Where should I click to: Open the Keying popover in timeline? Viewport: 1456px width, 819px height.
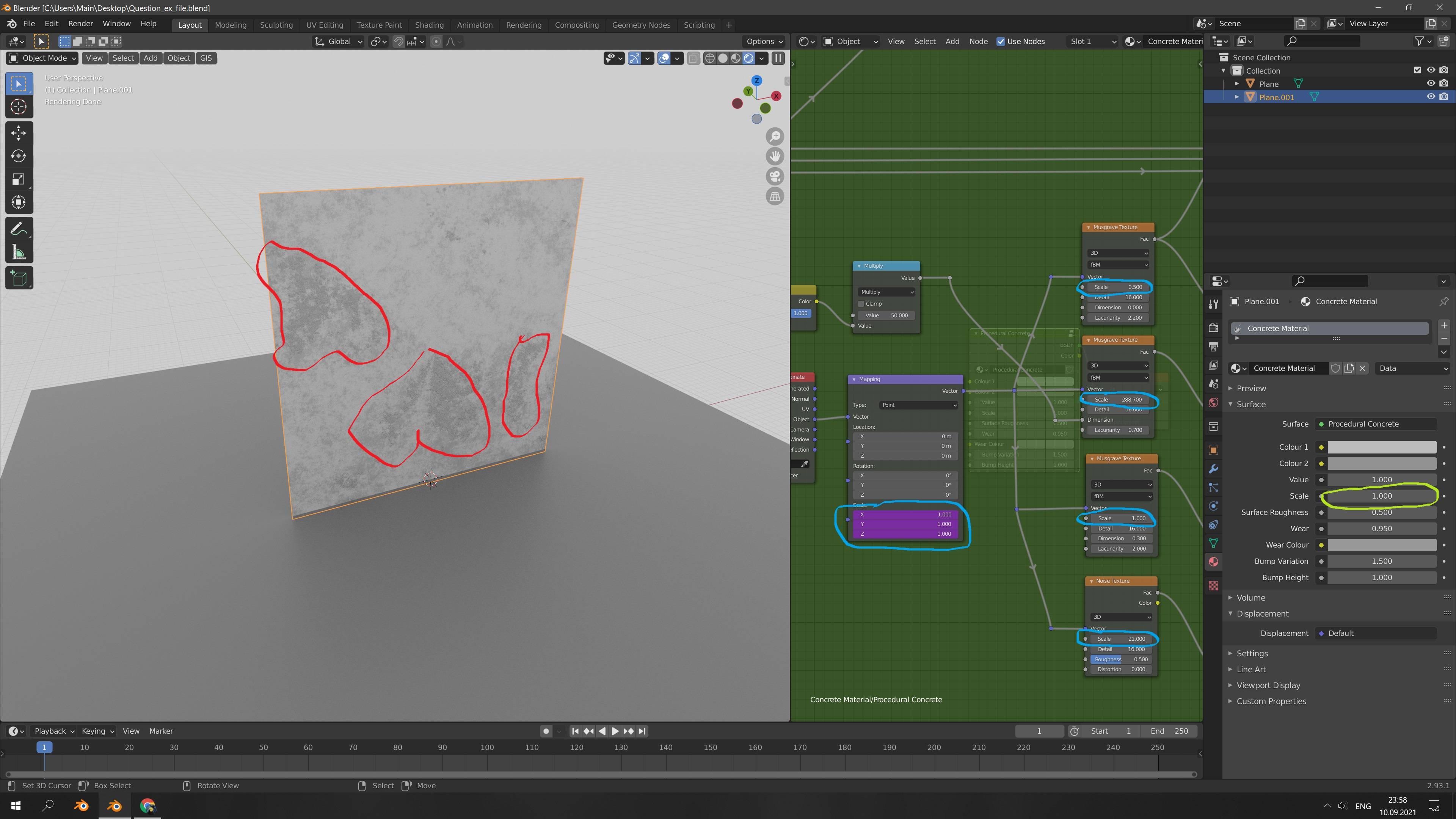(98, 731)
